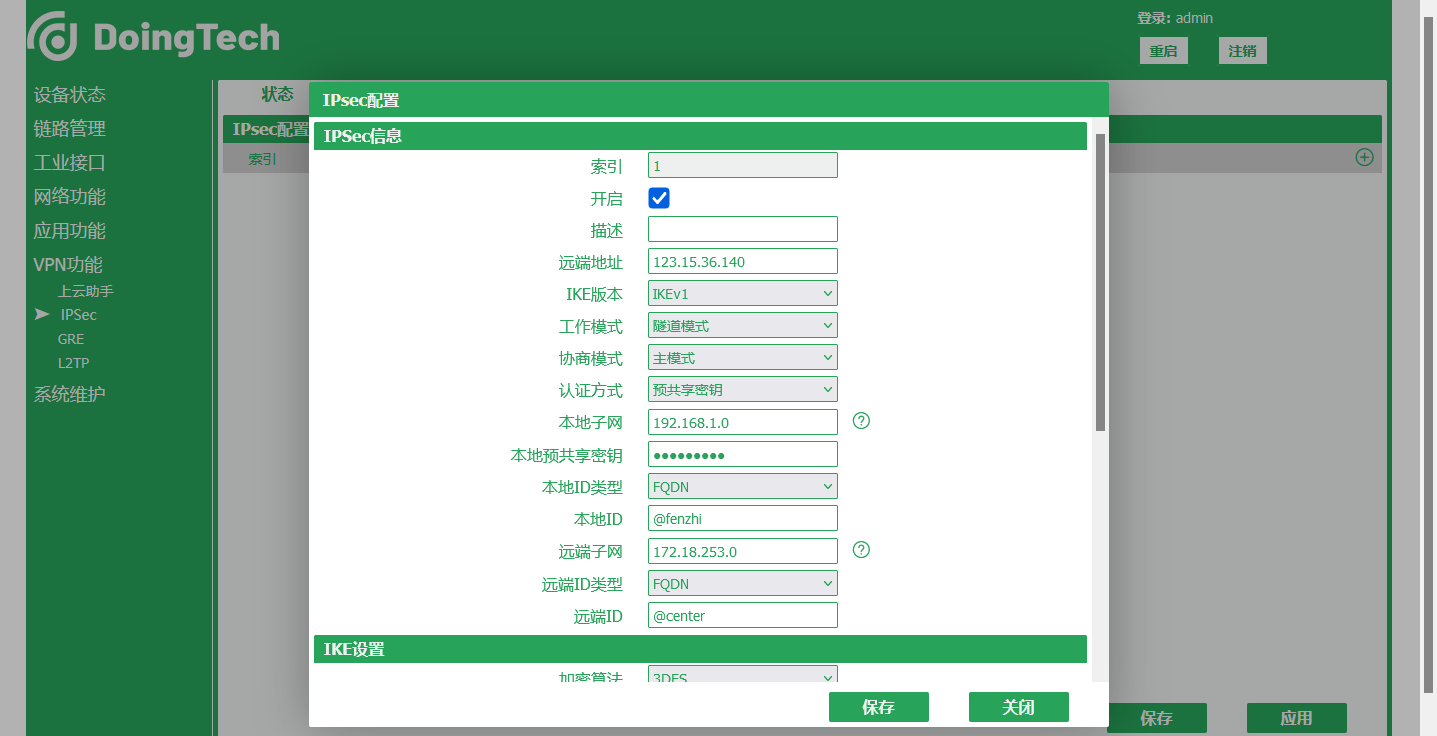Screen dimensions: 1437x736
Task: Click the 描述 description field
Action: tap(743, 229)
